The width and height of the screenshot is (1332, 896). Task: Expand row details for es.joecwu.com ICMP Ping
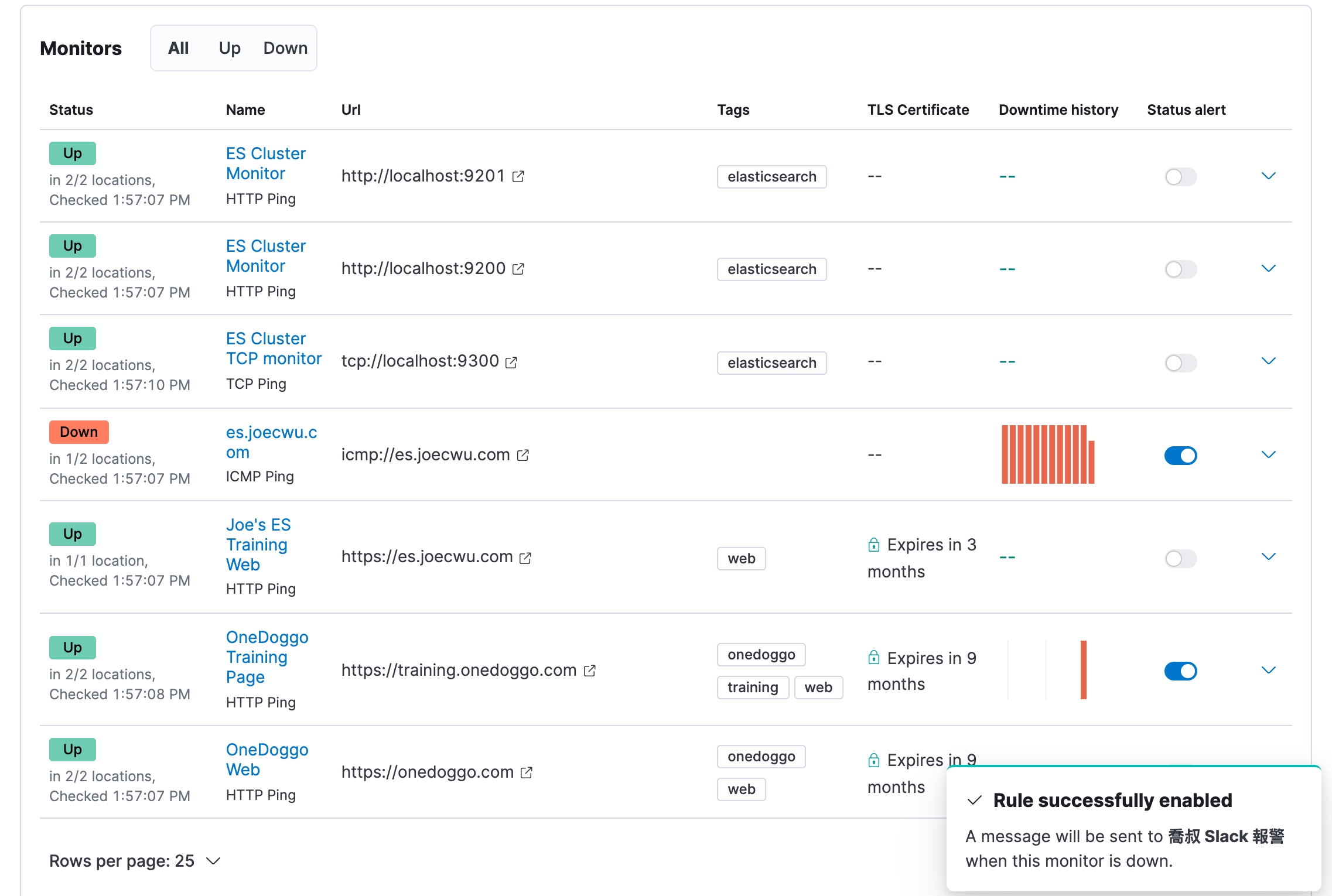coord(1268,455)
